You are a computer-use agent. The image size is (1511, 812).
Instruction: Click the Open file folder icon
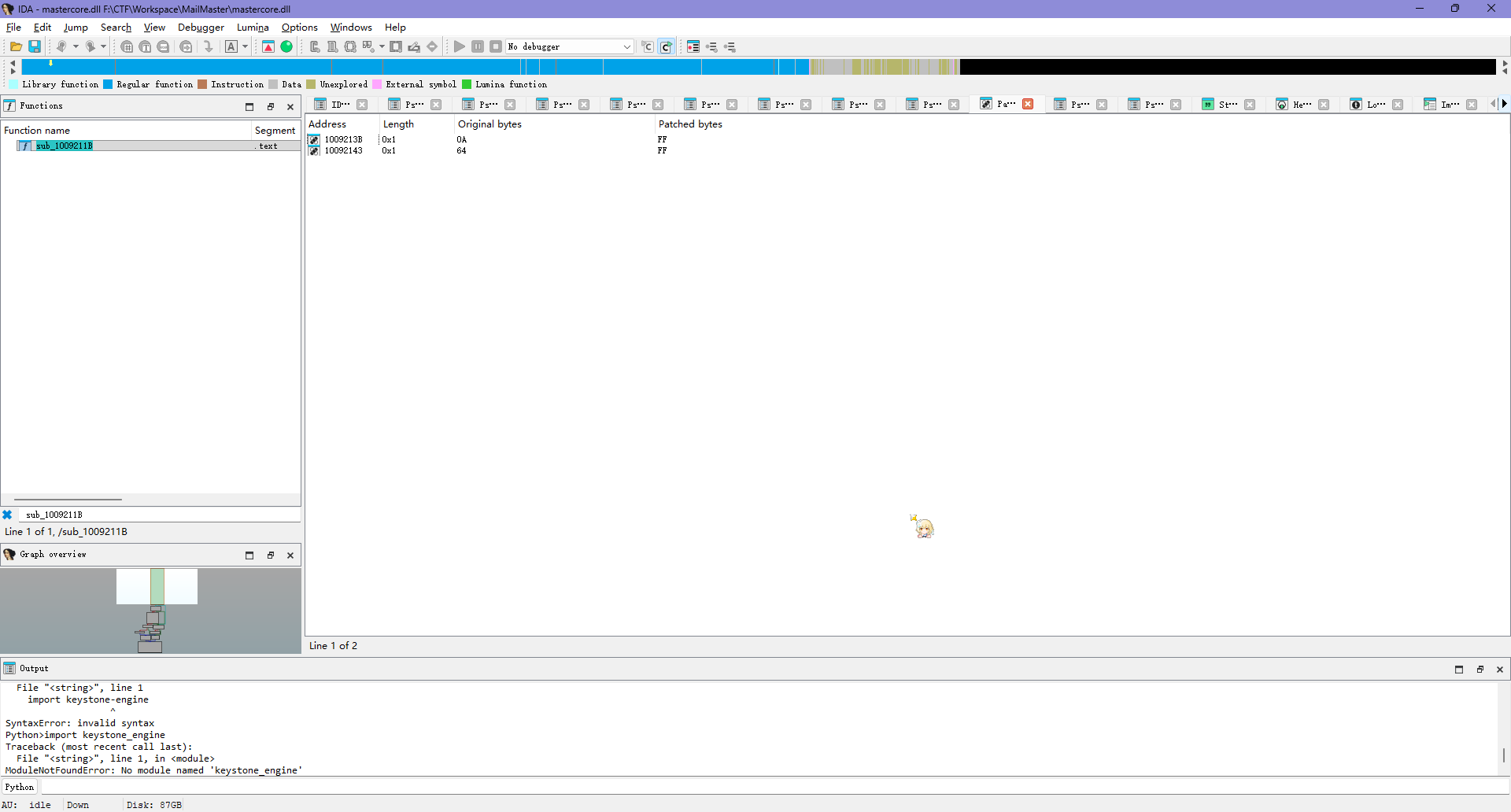point(16,47)
